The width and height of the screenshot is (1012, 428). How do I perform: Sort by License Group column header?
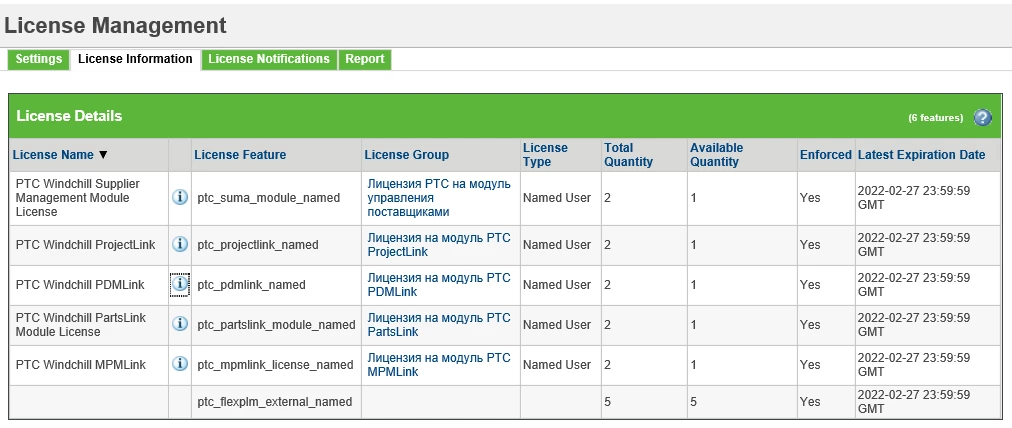tap(407, 155)
